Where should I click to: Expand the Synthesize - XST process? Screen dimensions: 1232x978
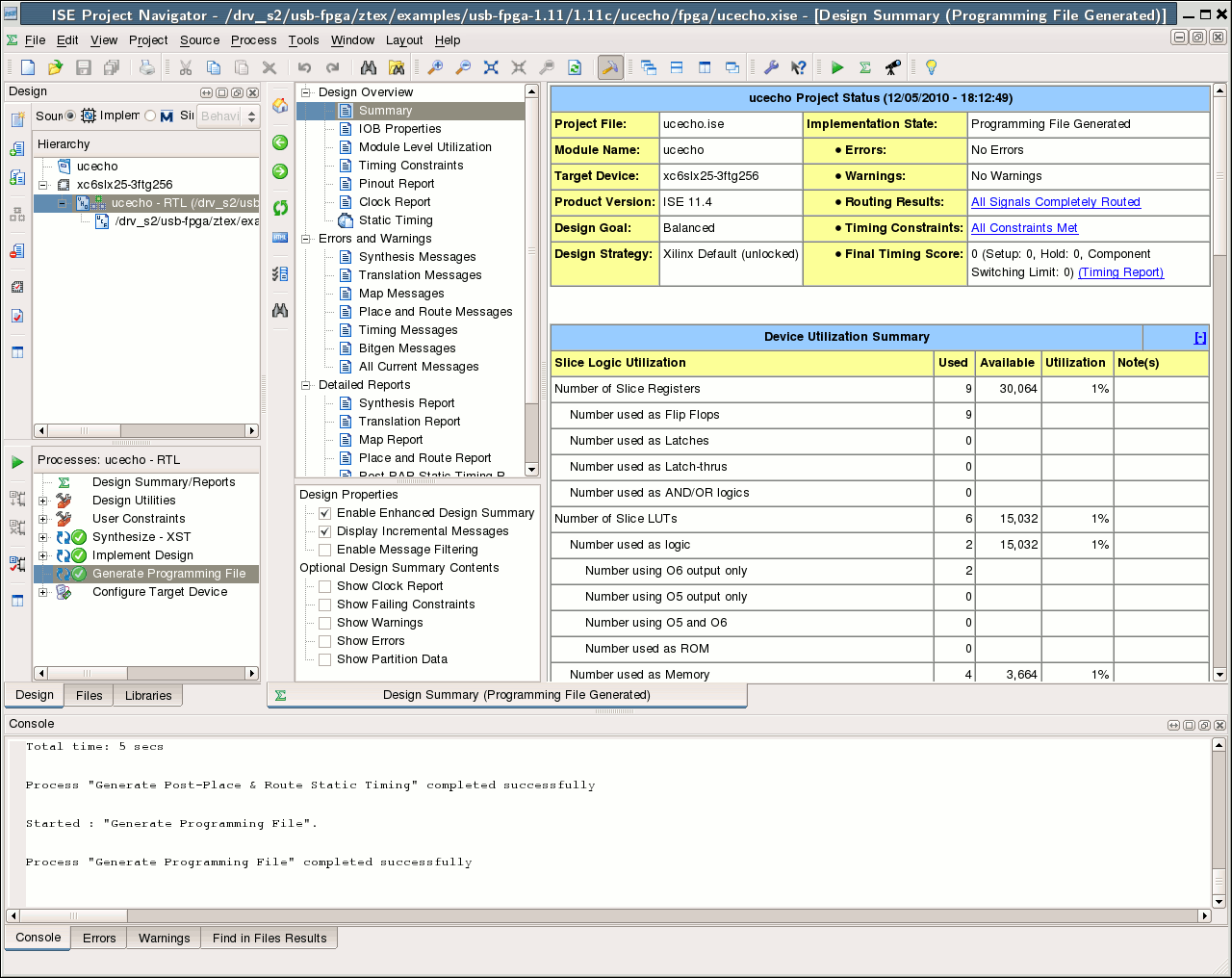coord(42,537)
